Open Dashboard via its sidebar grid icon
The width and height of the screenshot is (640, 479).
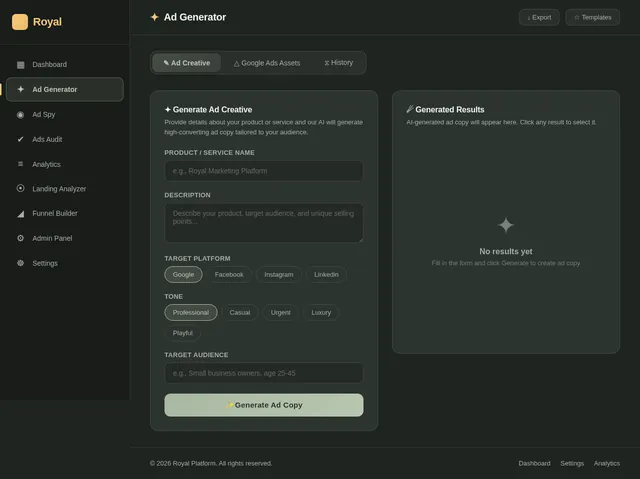[x=20, y=64]
